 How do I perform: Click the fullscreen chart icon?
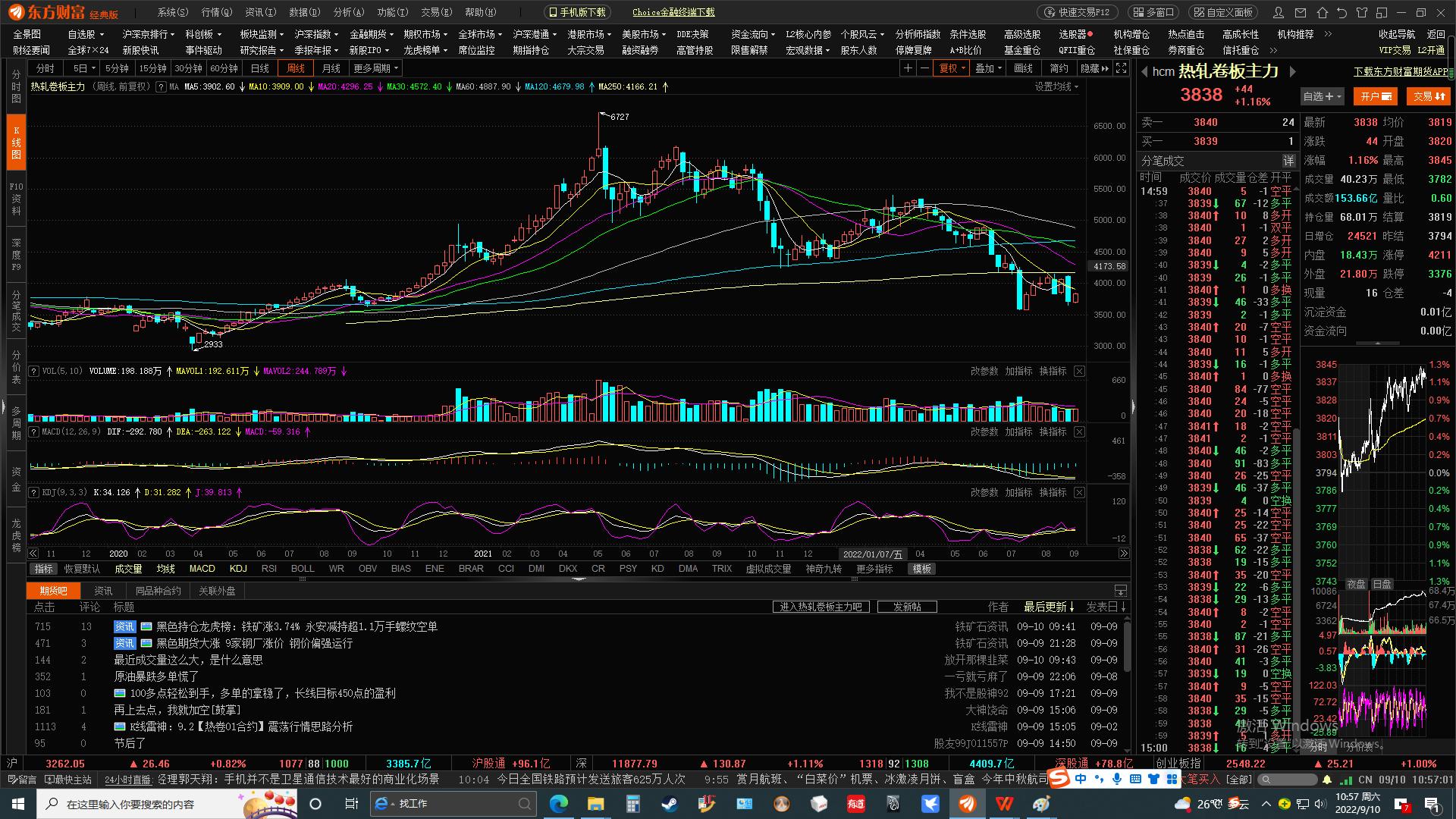coord(1122,68)
